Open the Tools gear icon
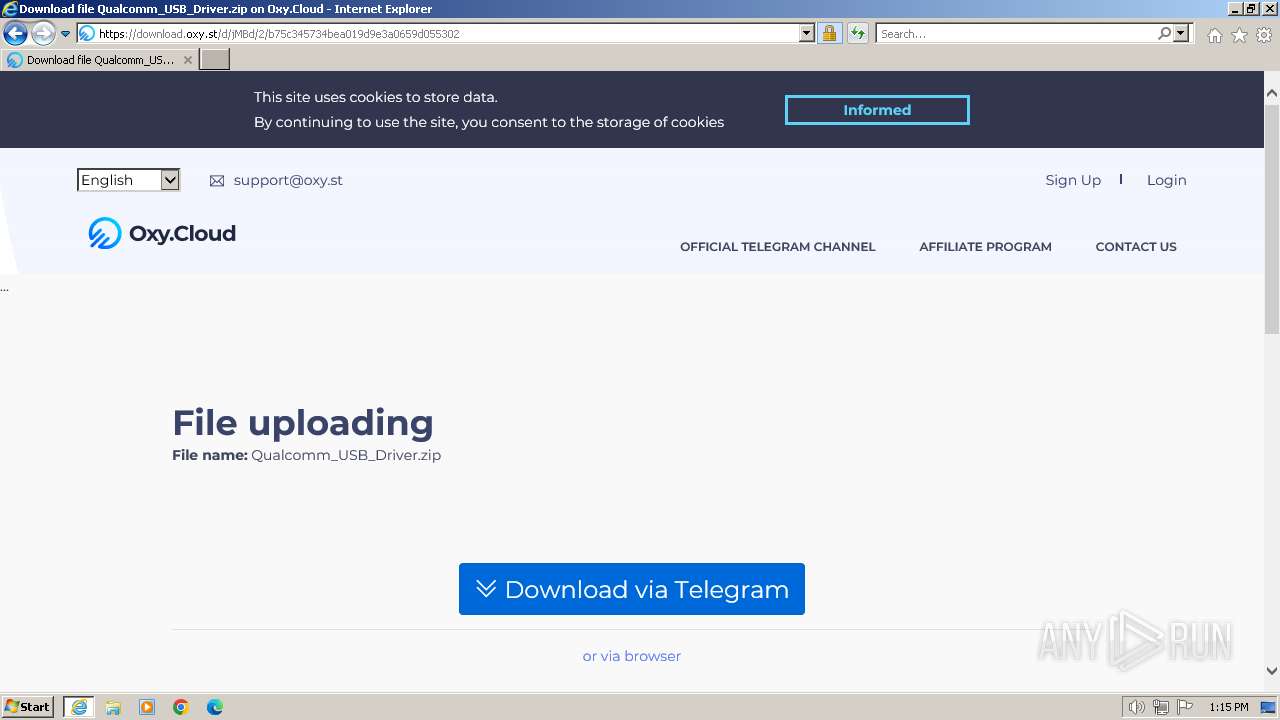Viewport: 1280px width, 720px height. [x=1264, y=35]
